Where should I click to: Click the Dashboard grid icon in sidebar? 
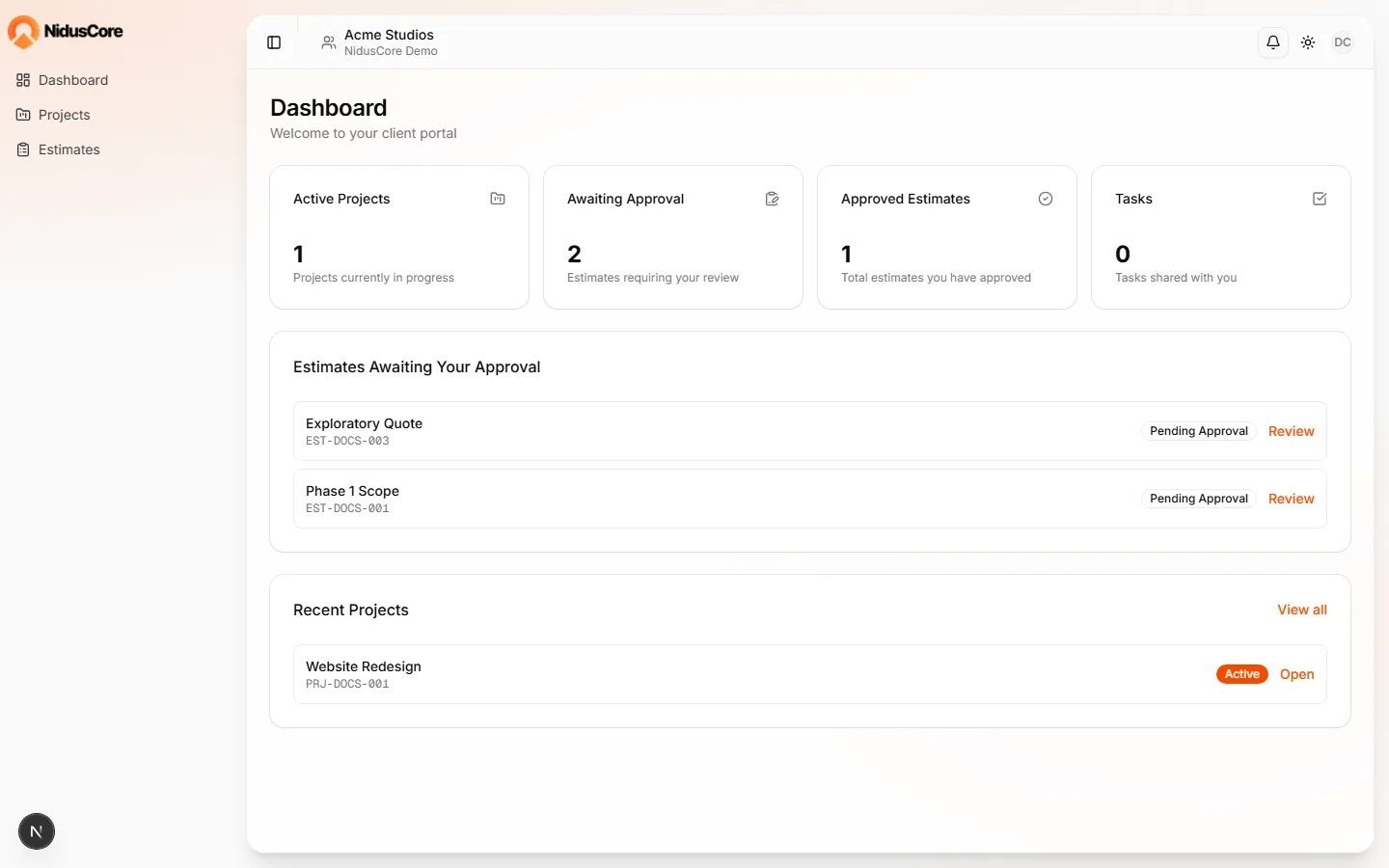coord(23,80)
